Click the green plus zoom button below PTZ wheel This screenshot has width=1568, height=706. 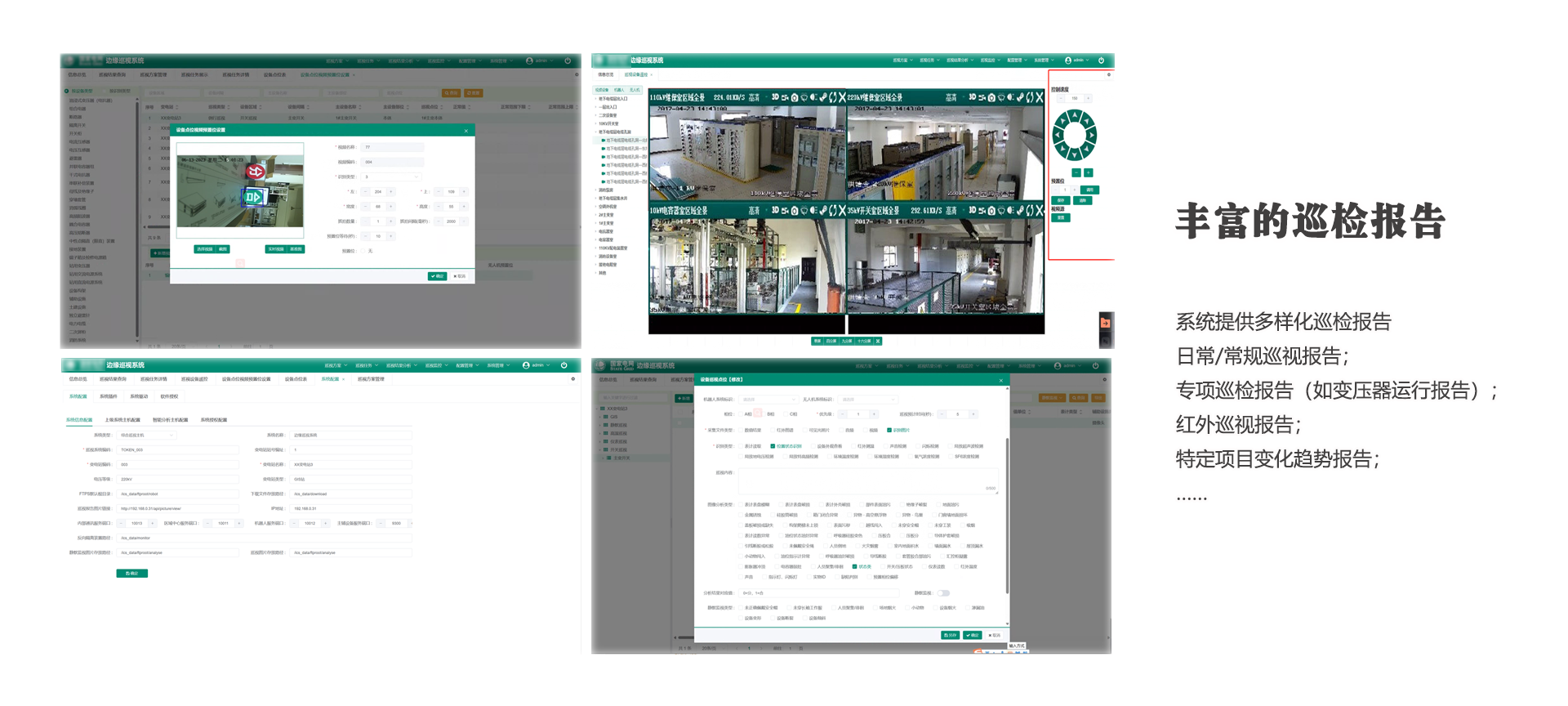click(1088, 173)
